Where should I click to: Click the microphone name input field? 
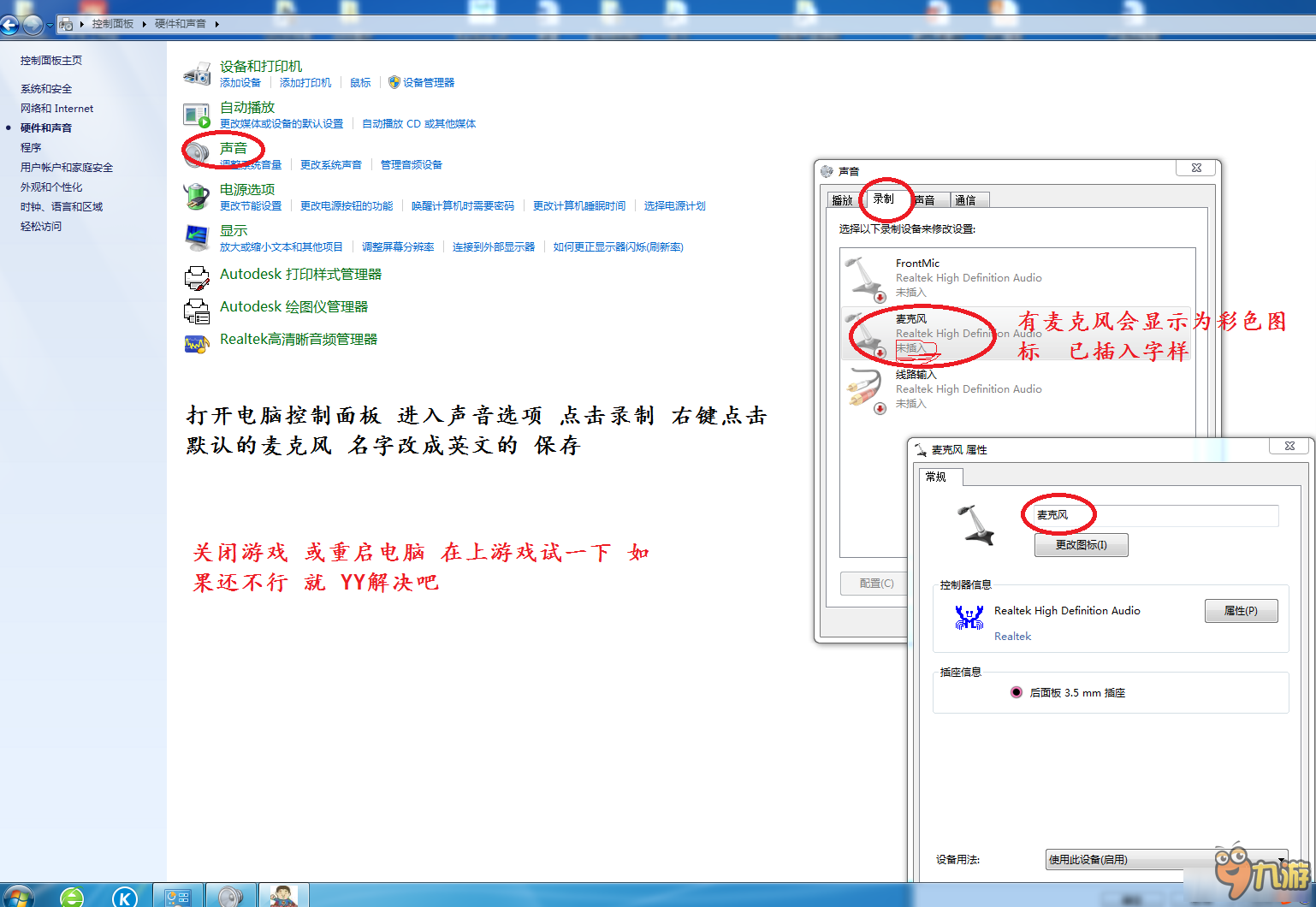point(1155,515)
